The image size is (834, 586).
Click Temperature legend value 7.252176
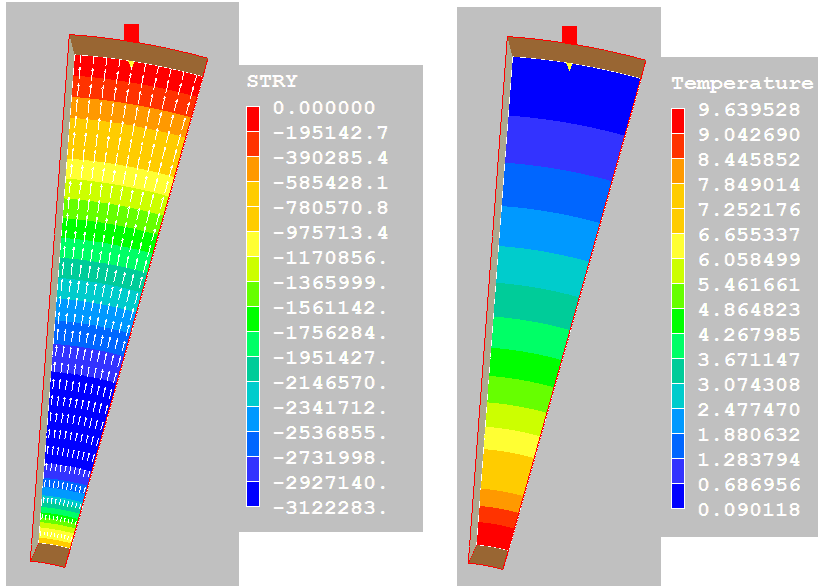(x=749, y=210)
